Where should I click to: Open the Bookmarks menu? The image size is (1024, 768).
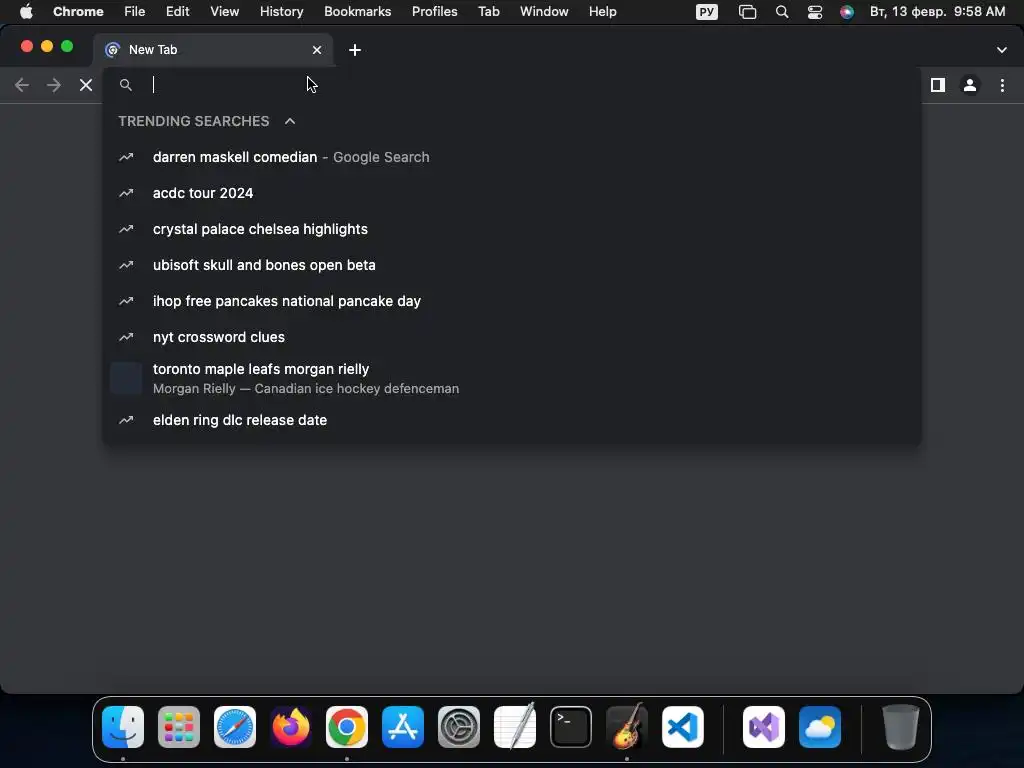point(358,12)
